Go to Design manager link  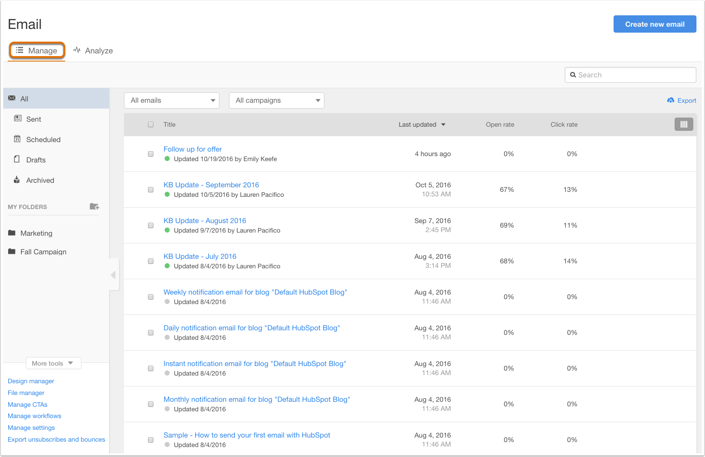point(31,381)
